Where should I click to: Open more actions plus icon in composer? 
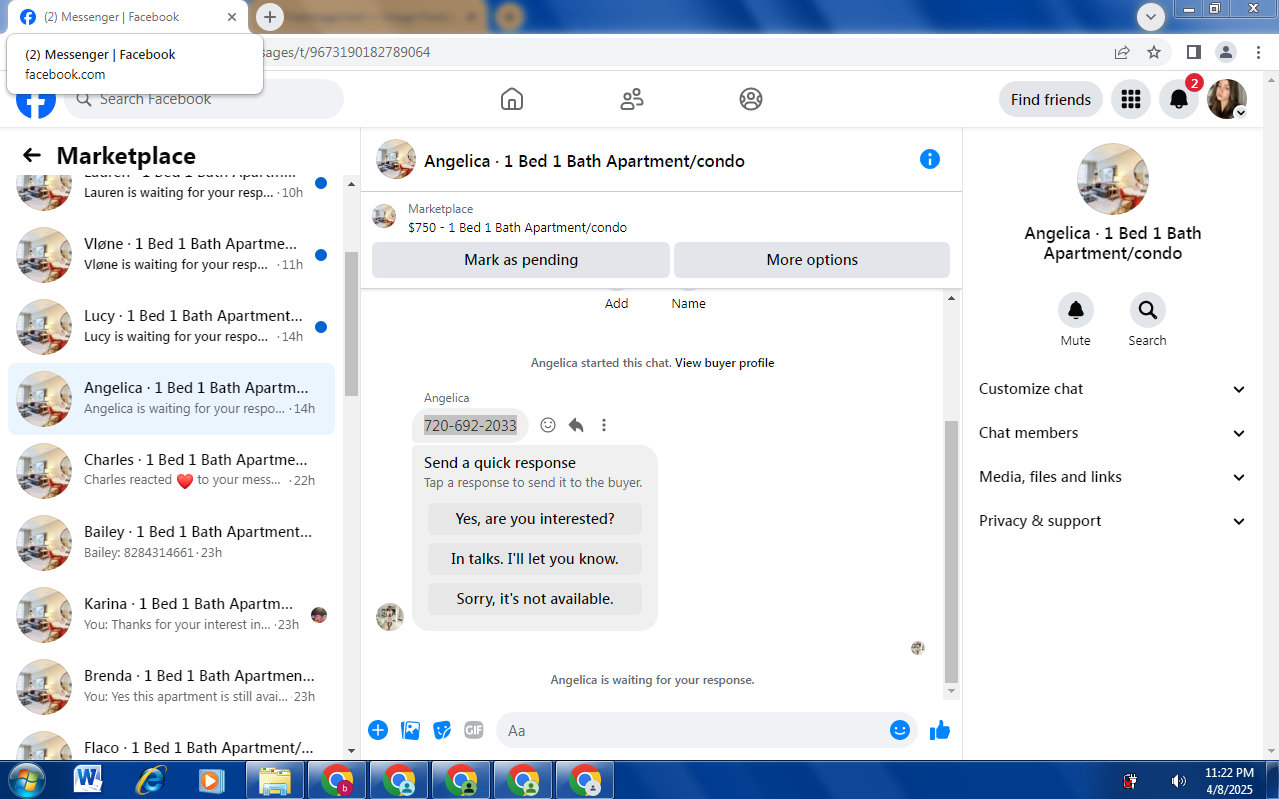pos(378,730)
